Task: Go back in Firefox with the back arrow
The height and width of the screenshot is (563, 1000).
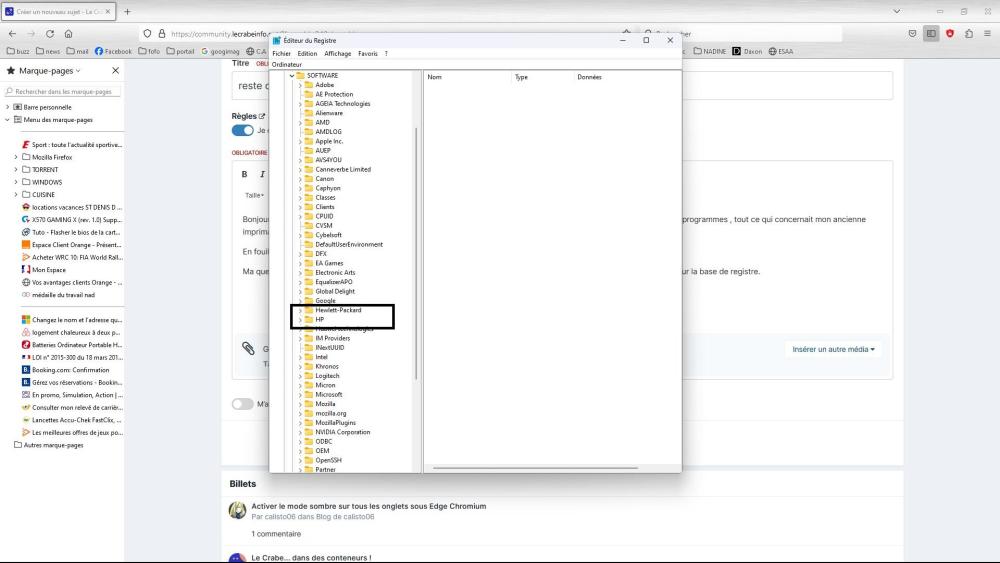Action: [12, 34]
